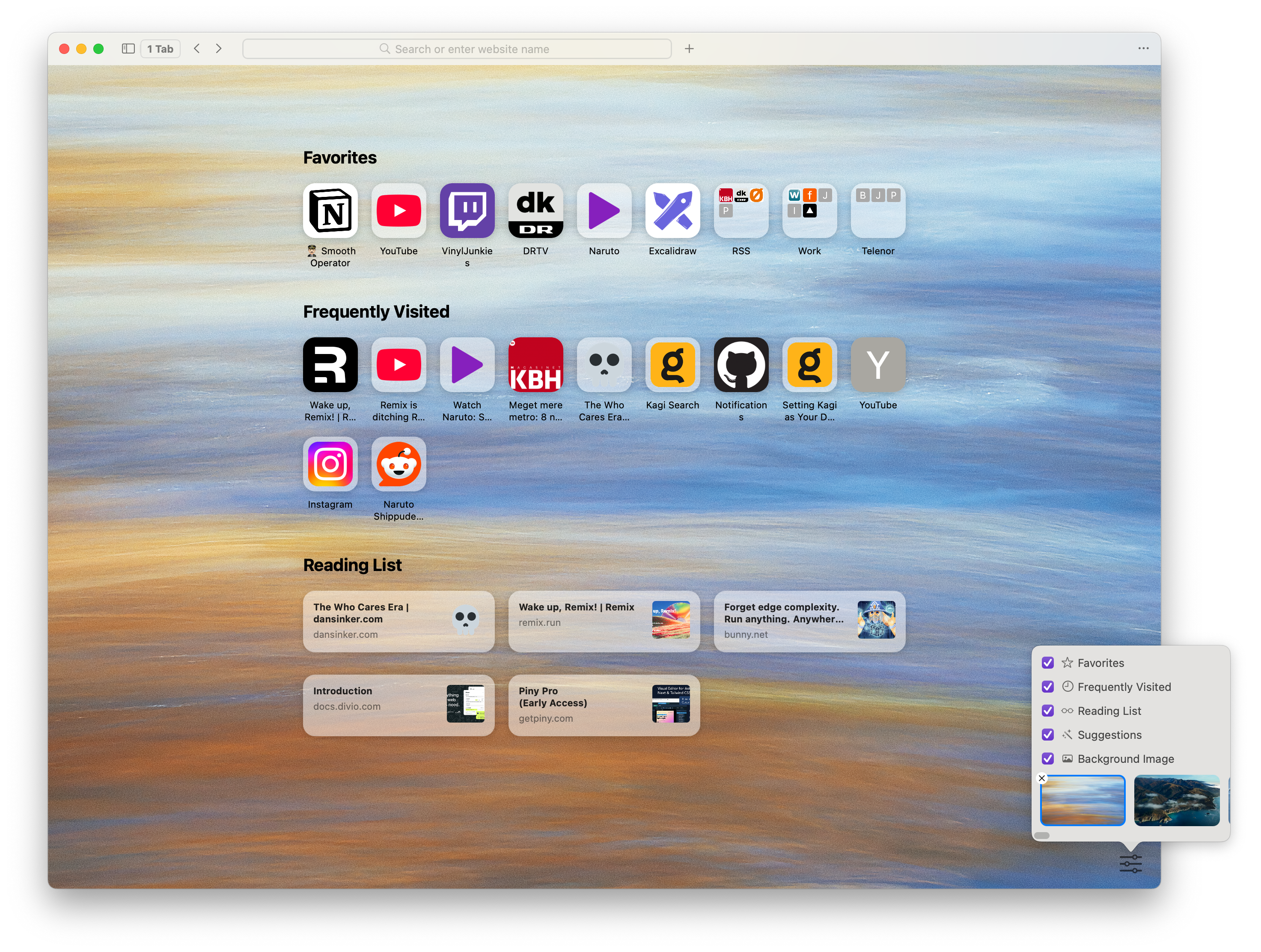Open the GitHub Notifications site icon
Image resolution: width=1261 pixels, height=952 pixels.
(741, 365)
